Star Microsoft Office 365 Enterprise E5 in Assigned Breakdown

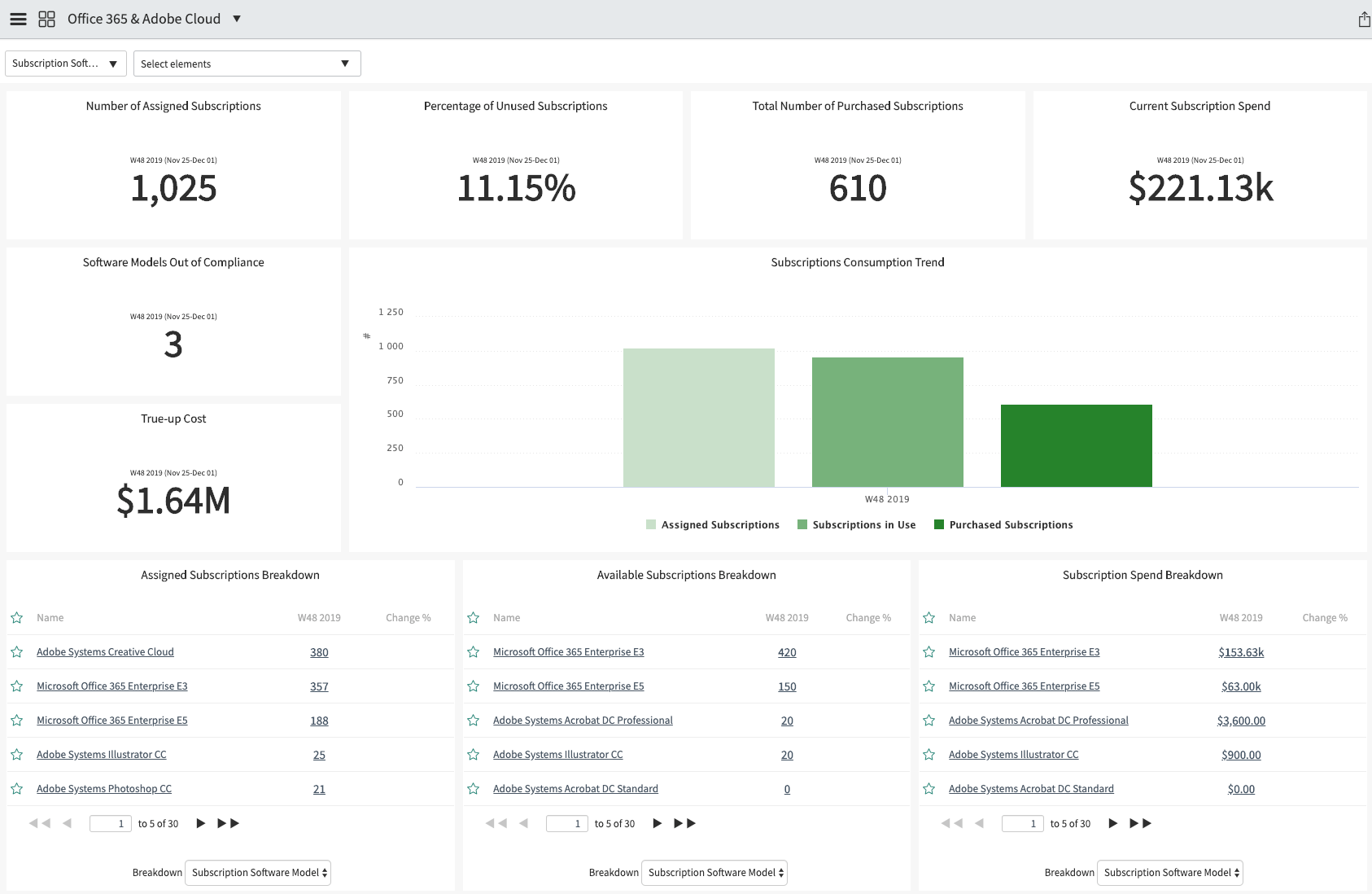pos(16,721)
